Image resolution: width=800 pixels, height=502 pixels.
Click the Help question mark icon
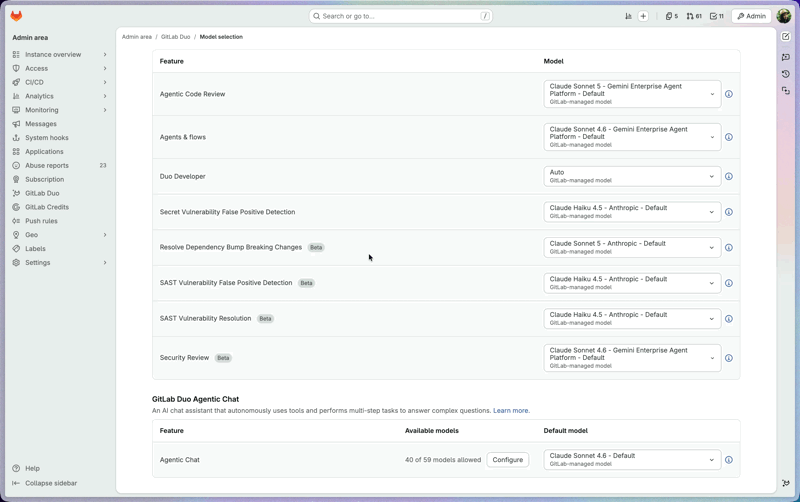click(x=16, y=468)
